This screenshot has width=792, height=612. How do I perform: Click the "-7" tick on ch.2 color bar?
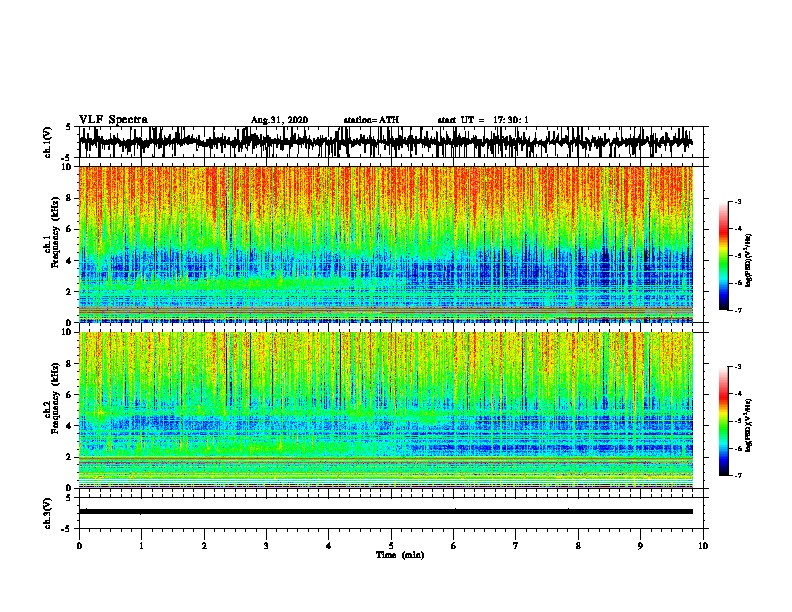738,476
